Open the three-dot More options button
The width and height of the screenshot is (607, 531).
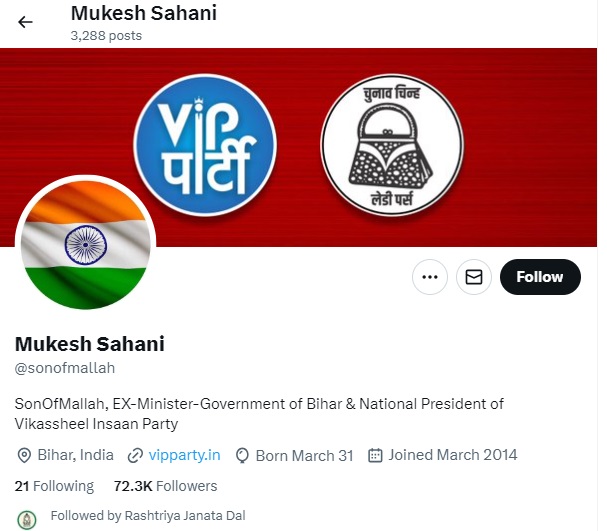coord(430,277)
